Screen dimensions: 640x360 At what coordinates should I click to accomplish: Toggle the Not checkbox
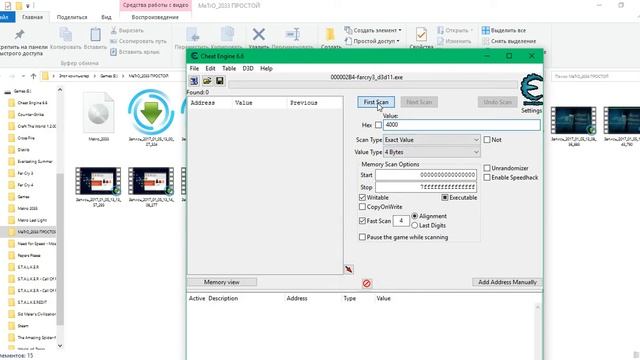(x=487, y=140)
